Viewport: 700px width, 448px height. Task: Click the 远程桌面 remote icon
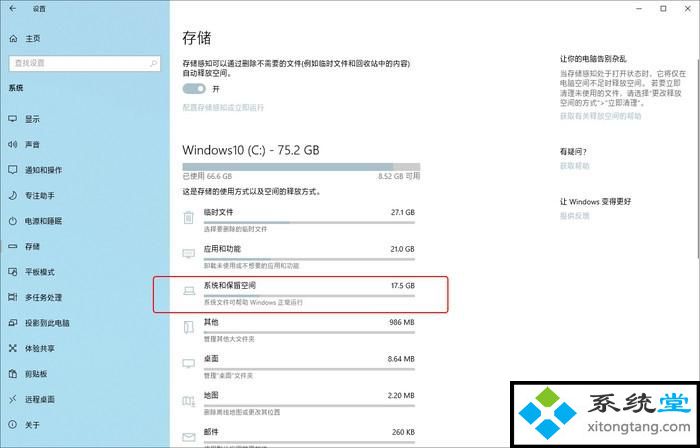point(12,399)
